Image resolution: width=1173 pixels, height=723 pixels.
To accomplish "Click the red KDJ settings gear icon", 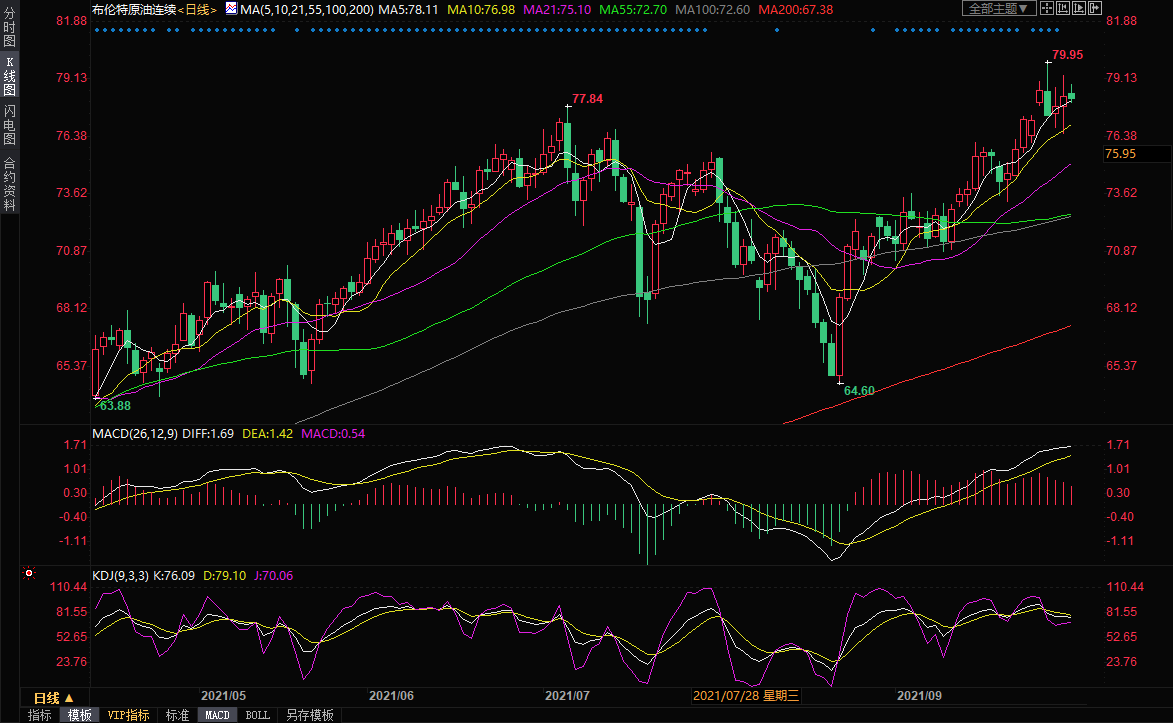I will (x=29, y=574).
